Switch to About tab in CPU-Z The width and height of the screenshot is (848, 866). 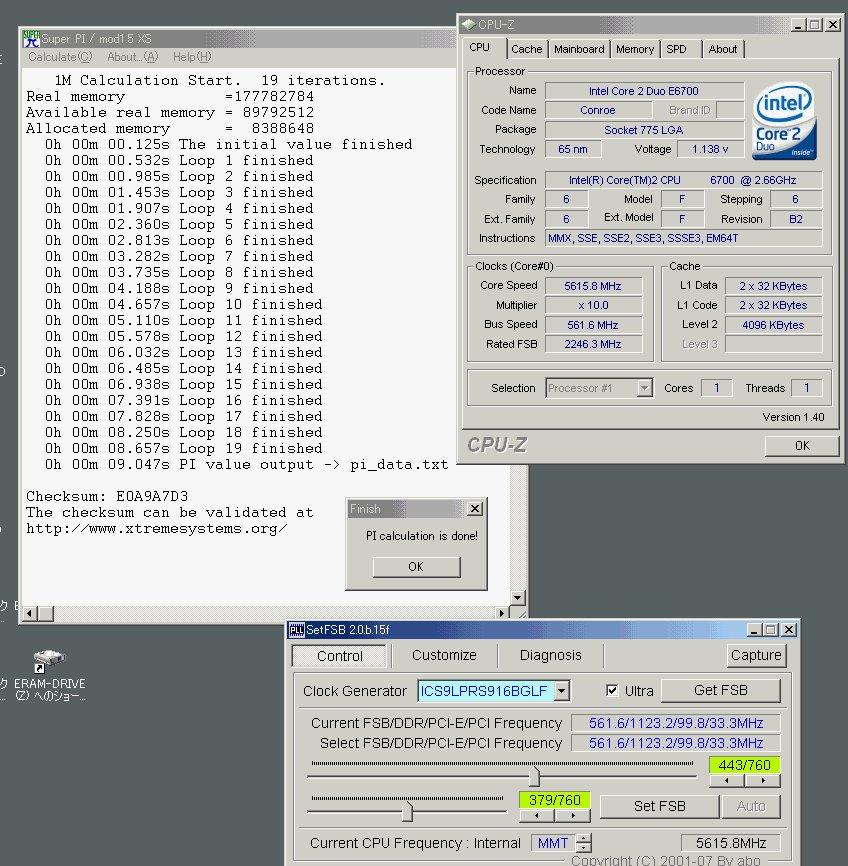(x=723, y=49)
